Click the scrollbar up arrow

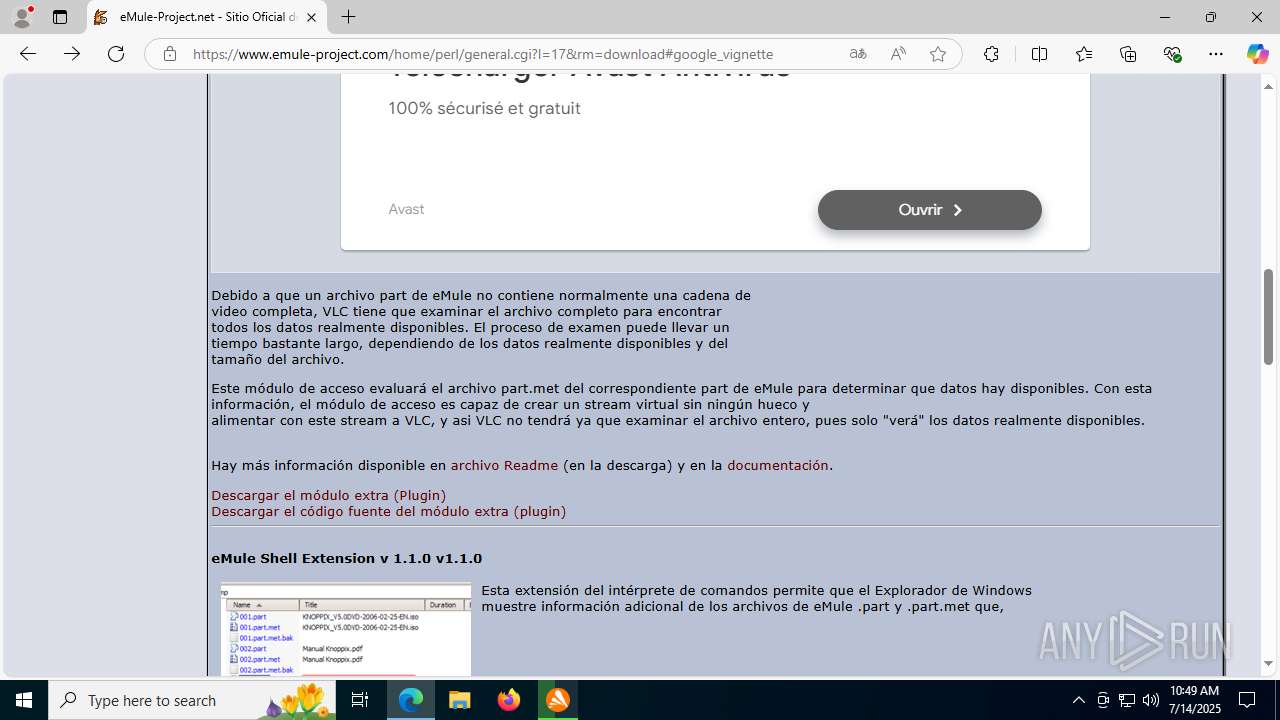click(1269, 85)
